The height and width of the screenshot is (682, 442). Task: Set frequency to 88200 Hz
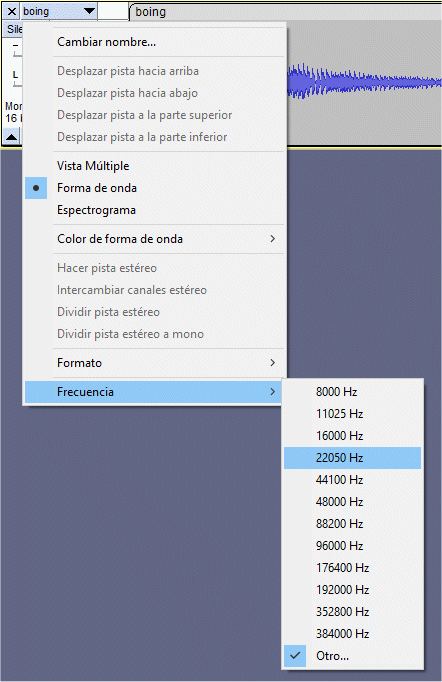pos(352,524)
